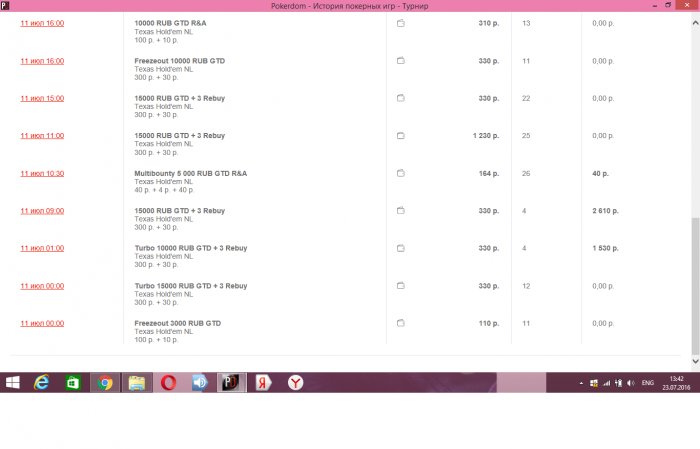This screenshot has width=700, height=449.
Task: Open the 11 июл 10:30 date link
Action: coord(42,173)
